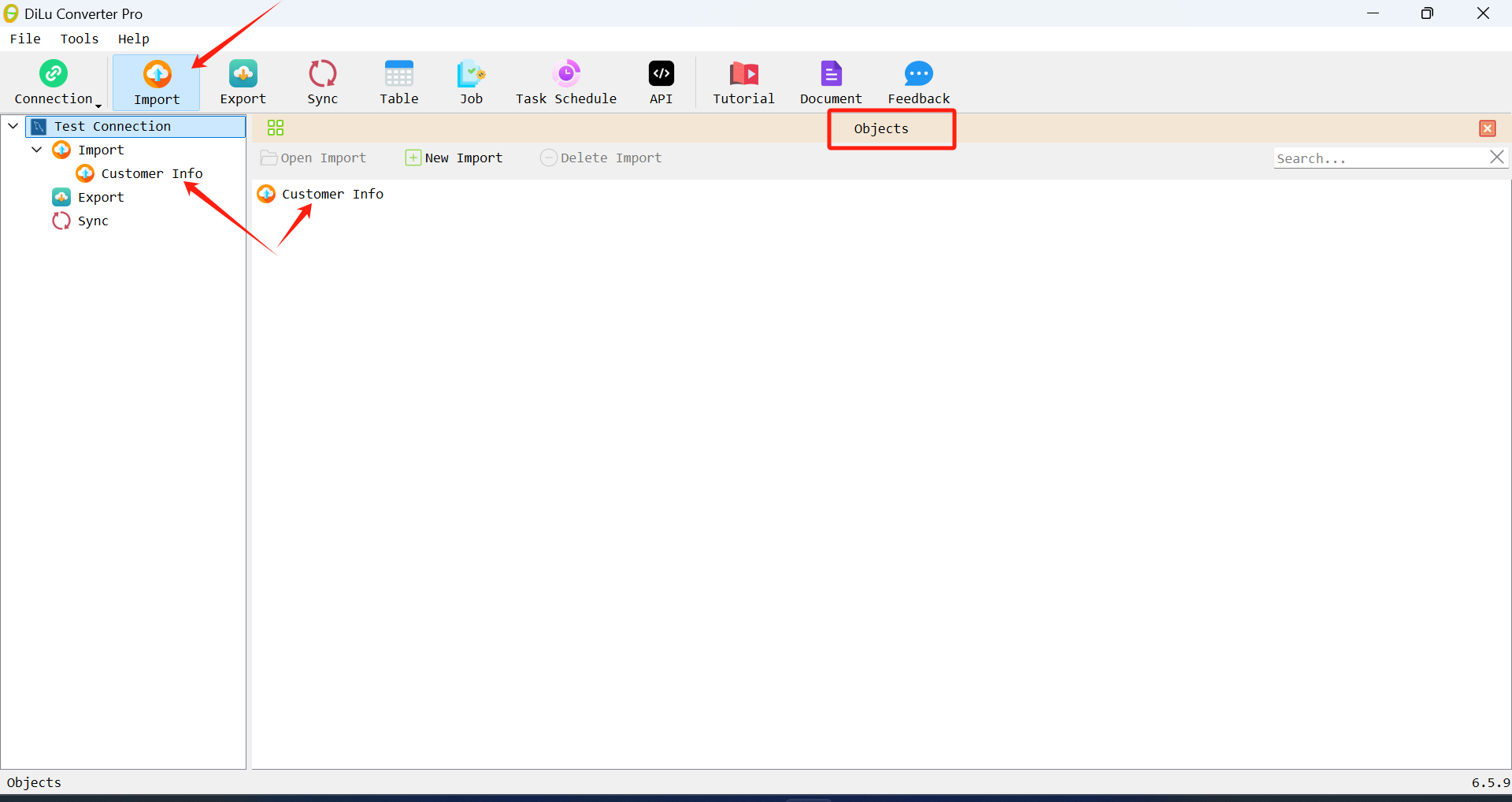1512x802 pixels.
Task: Open the Table tool
Action: point(399,82)
